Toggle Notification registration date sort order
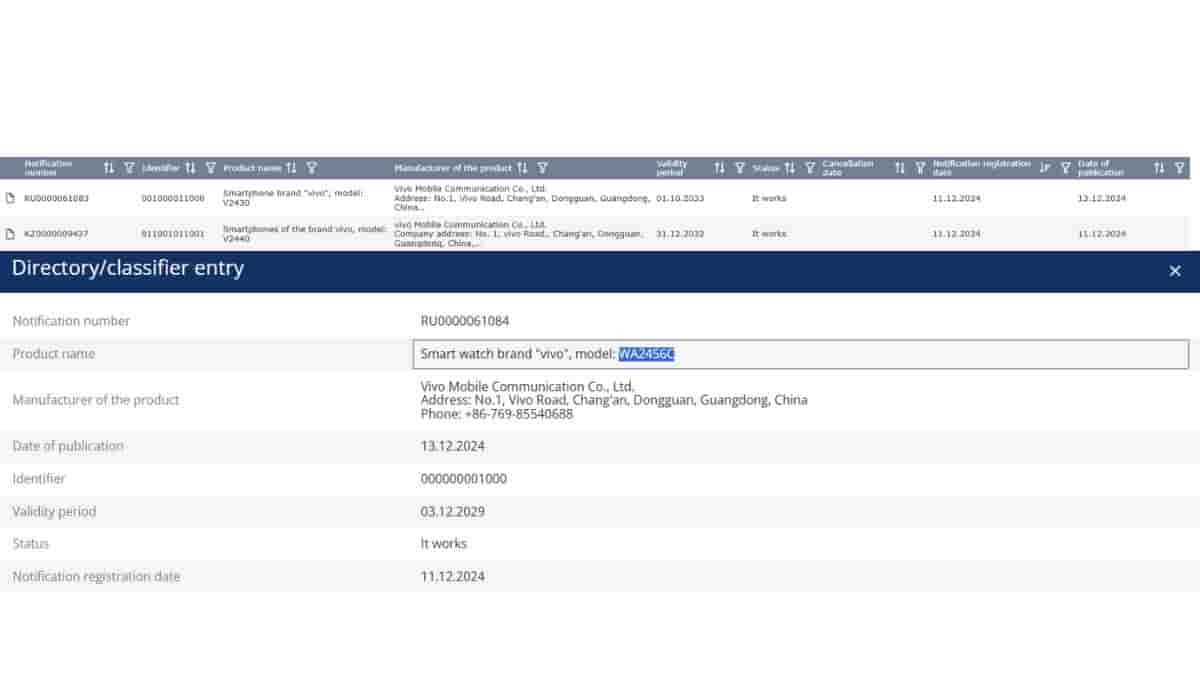Viewport: 1200px width, 675px height. click(1045, 168)
